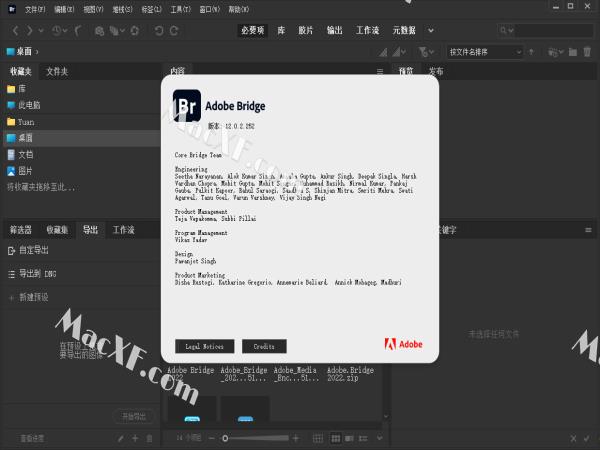The width and height of the screenshot is (600, 450).
Task: Go back with the left arrow icon
Action: 15,30
